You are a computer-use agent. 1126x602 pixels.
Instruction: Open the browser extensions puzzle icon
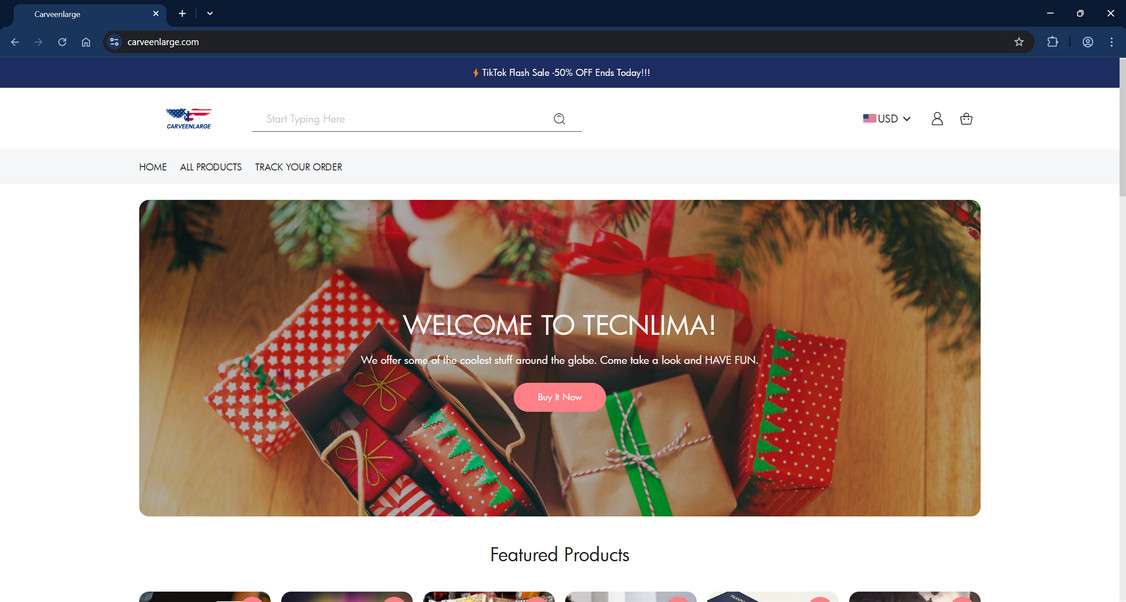pos(1053,42)
